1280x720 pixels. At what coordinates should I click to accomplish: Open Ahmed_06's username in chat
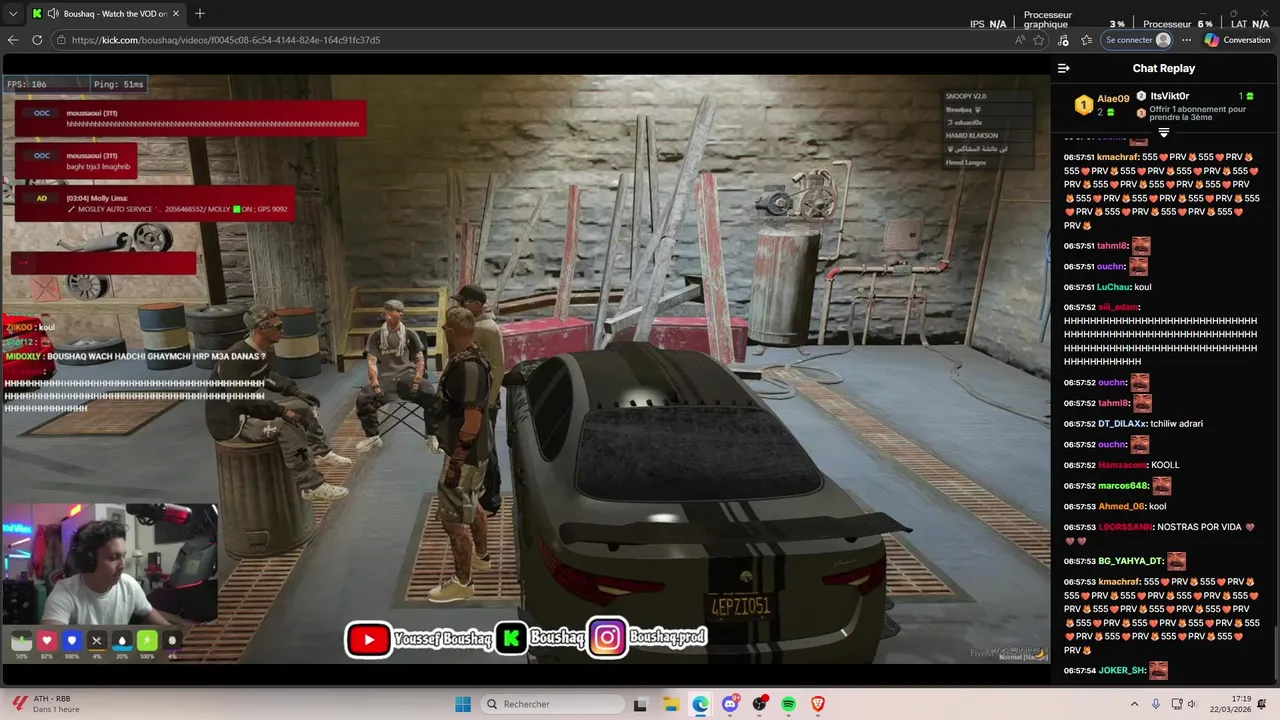click(1121, 506)
